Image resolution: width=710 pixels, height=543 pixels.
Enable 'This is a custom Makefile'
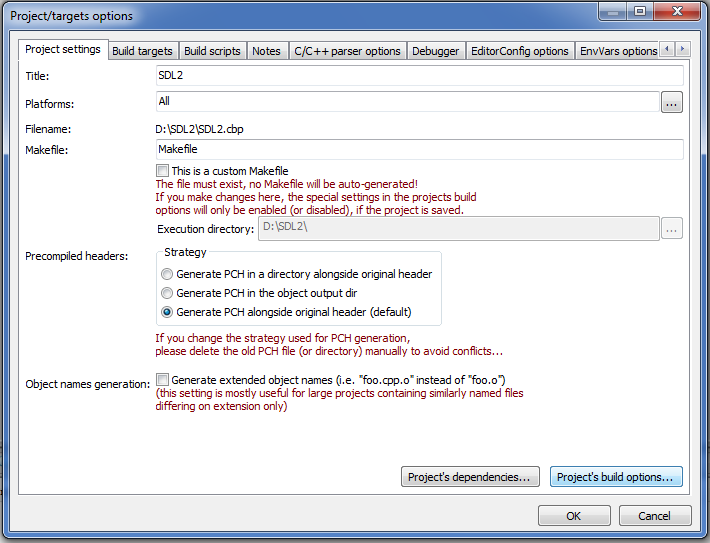[163, 171]
